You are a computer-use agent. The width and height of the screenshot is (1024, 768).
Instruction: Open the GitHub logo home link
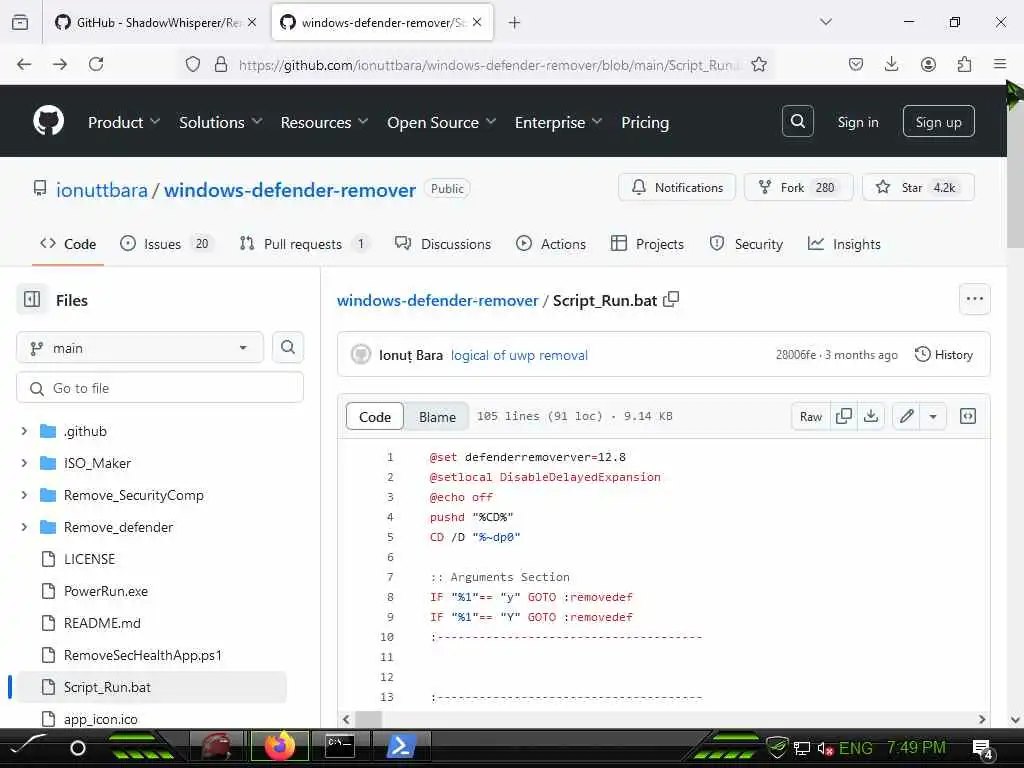48,121
